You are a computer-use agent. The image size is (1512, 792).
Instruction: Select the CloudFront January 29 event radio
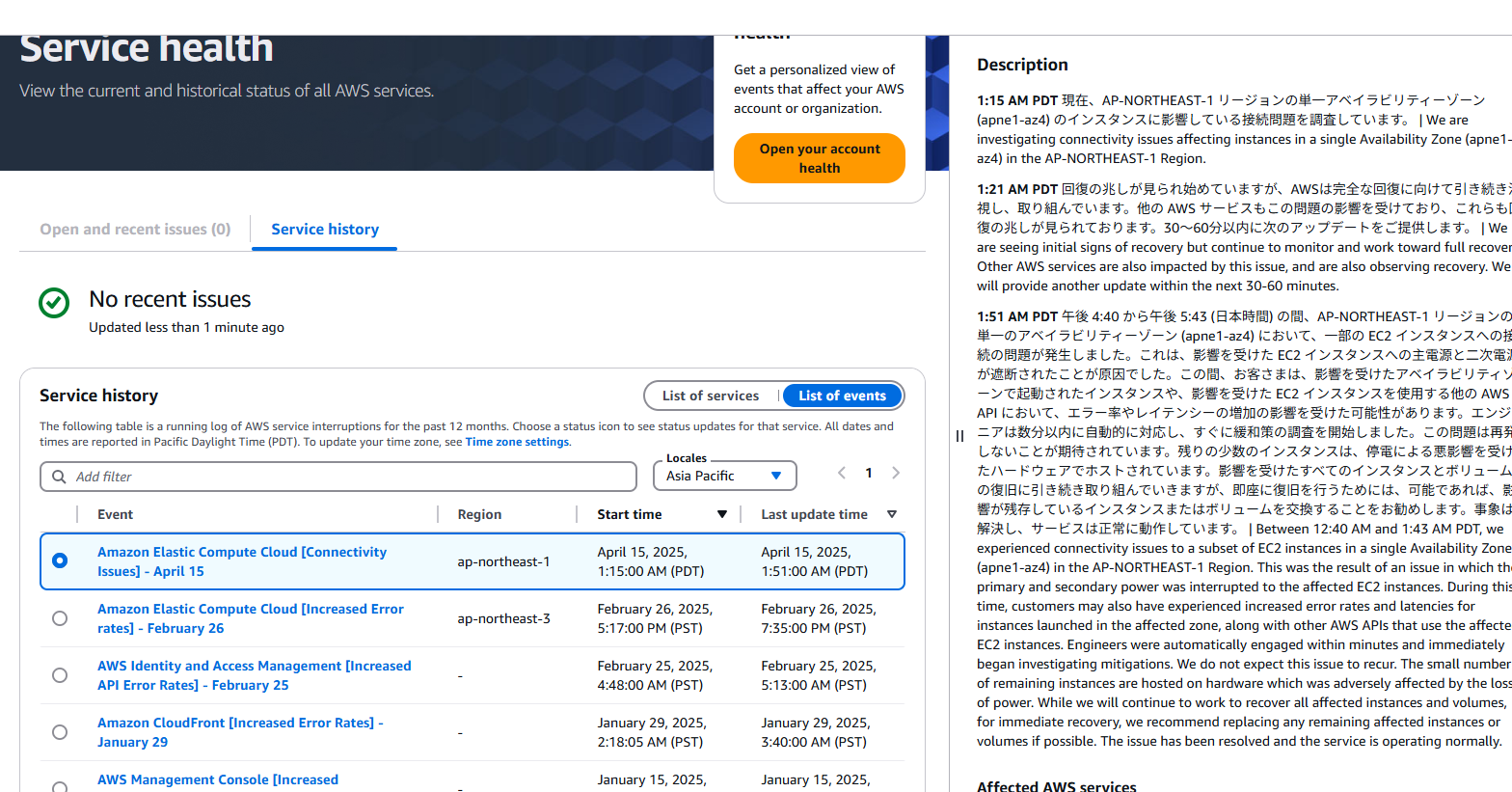click(x=60, y=732)
